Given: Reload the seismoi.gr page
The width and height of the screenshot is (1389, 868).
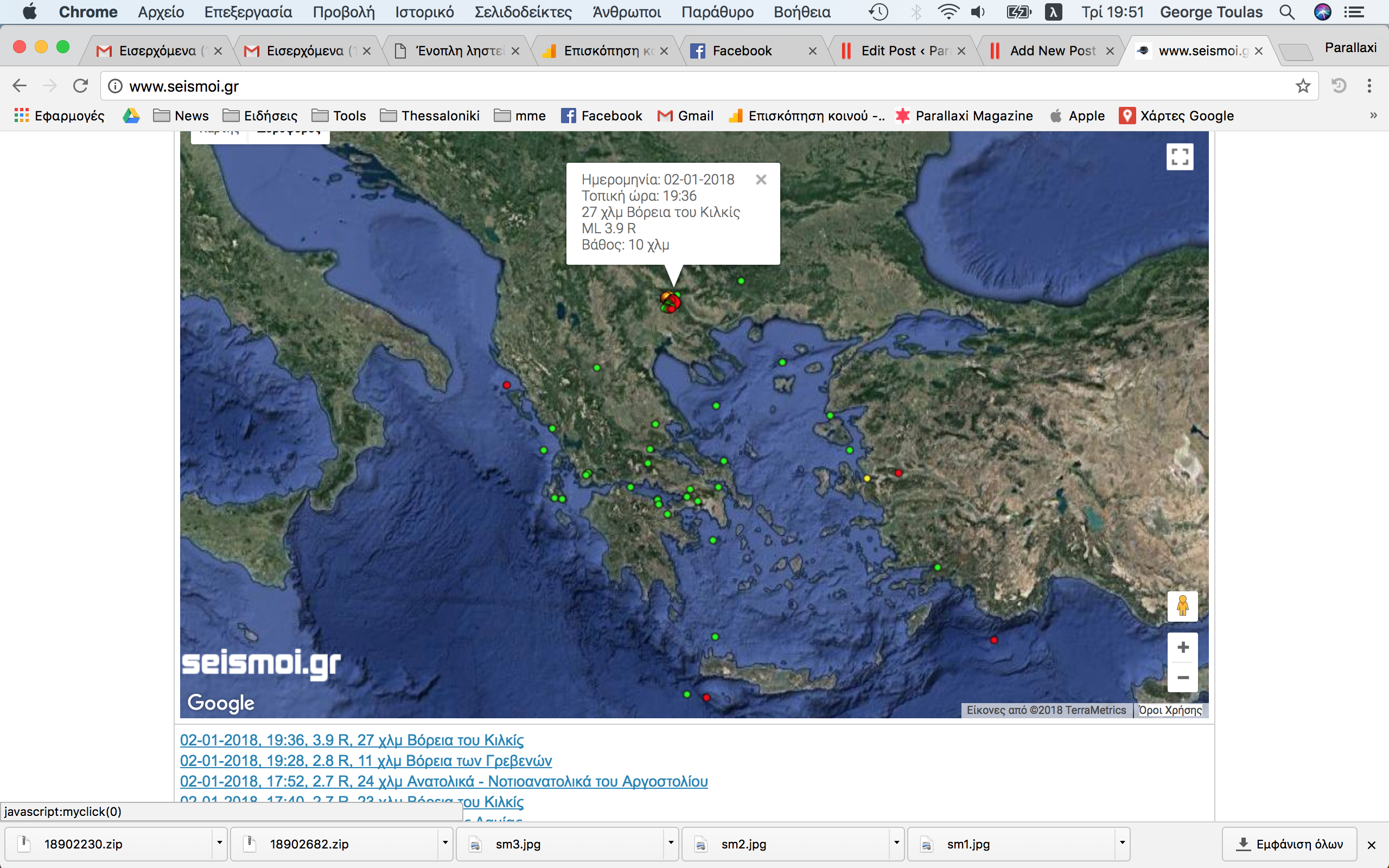Looking at the screenshot, I should 80,86.
